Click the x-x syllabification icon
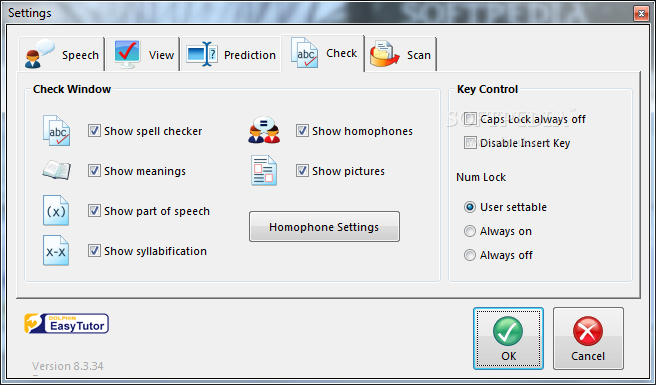 (56, 250)
